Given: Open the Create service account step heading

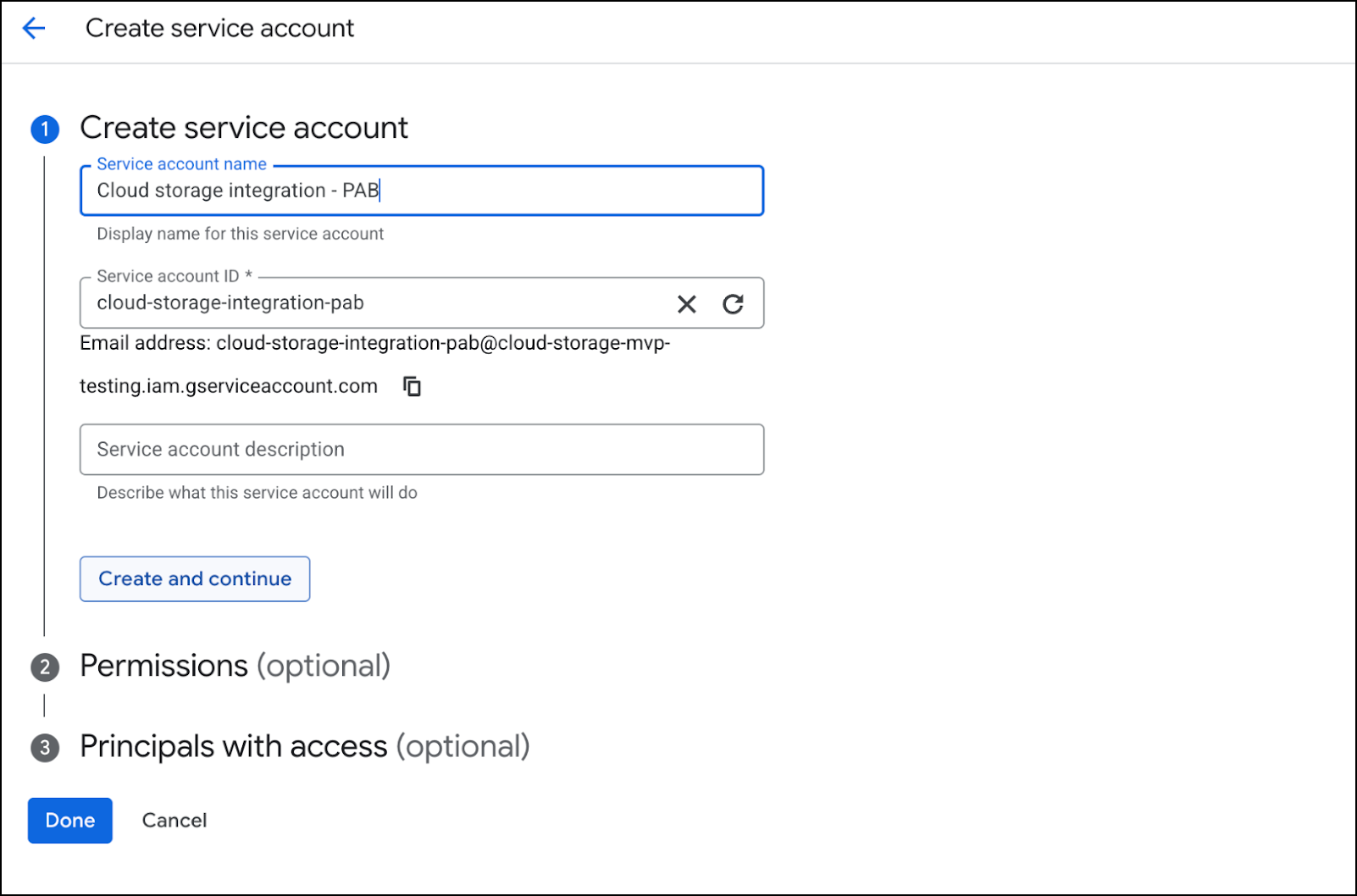Looking at the screenshot, I should (x=244, y=128).
